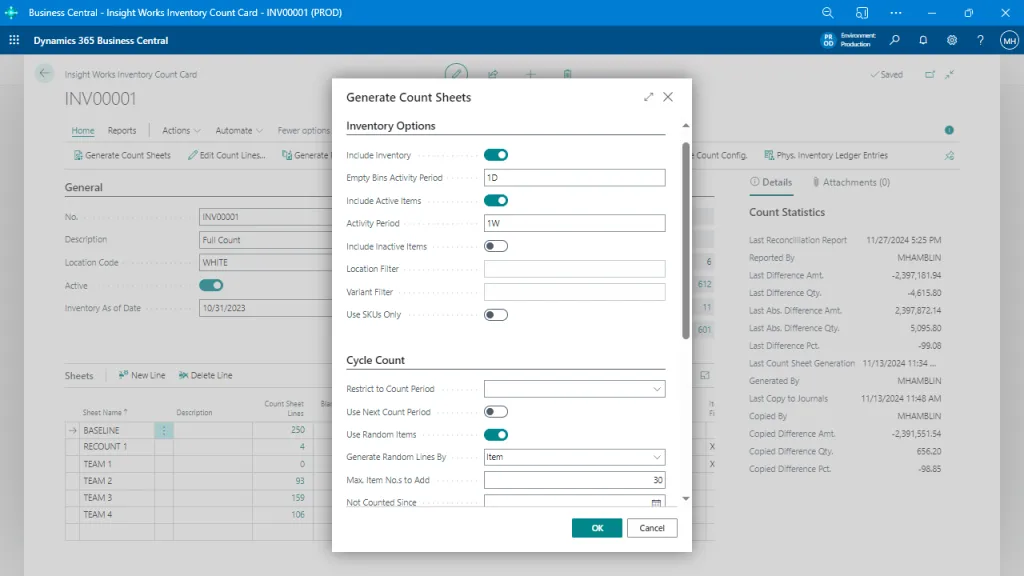Click the help question mark icon

pos(980,40)
